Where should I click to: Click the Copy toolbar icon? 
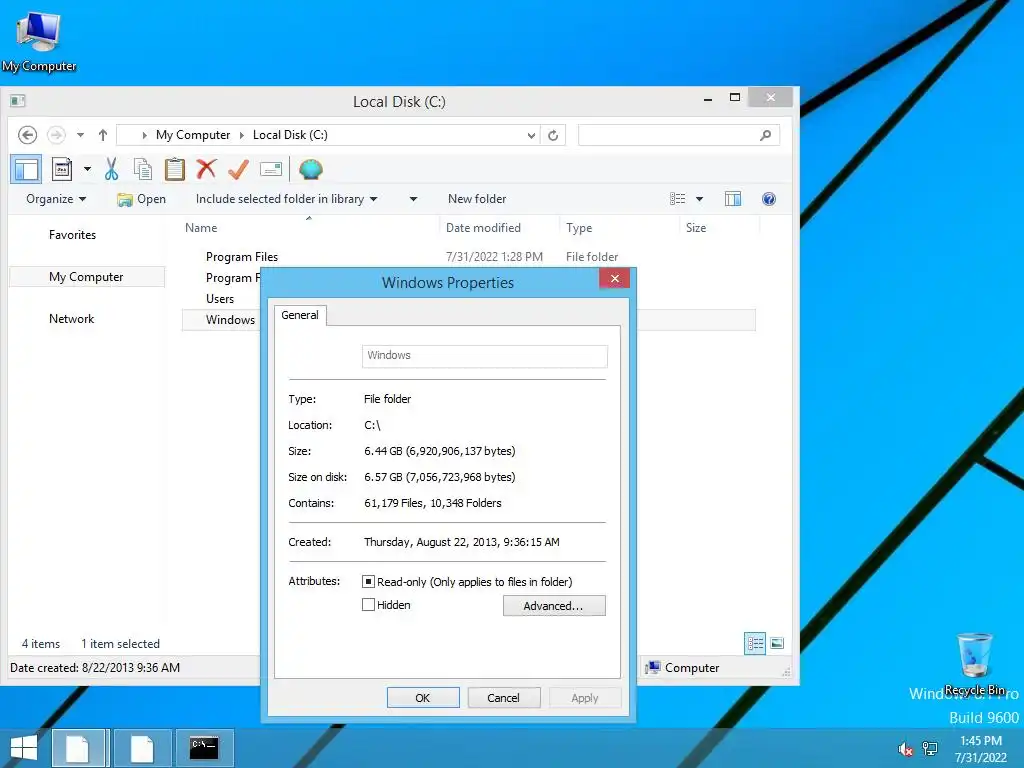pos(142,170)
